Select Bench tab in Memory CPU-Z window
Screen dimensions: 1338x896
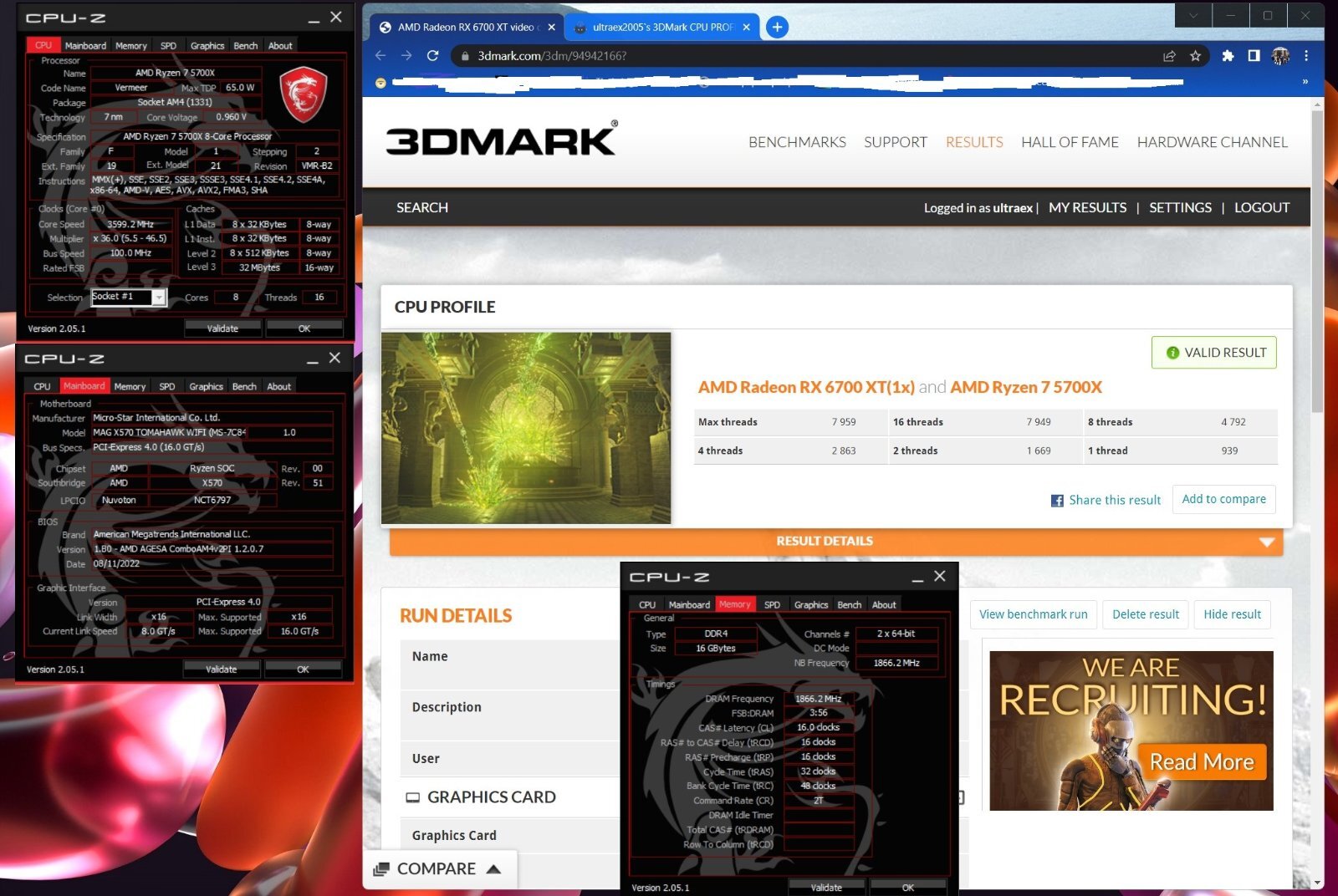[849, 604]
